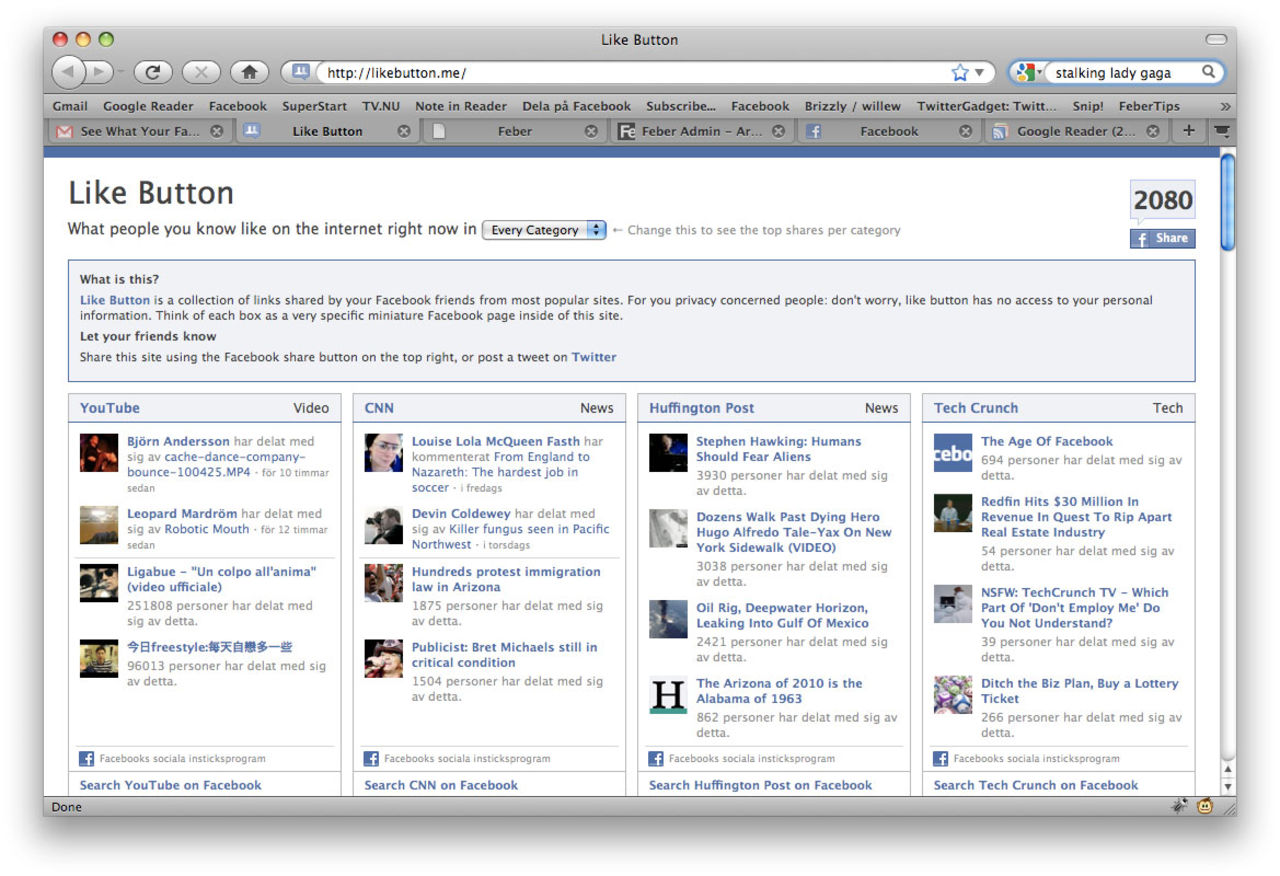Go back using the back arrow
The image size is (1280, 876).
(x=66, y=72)
